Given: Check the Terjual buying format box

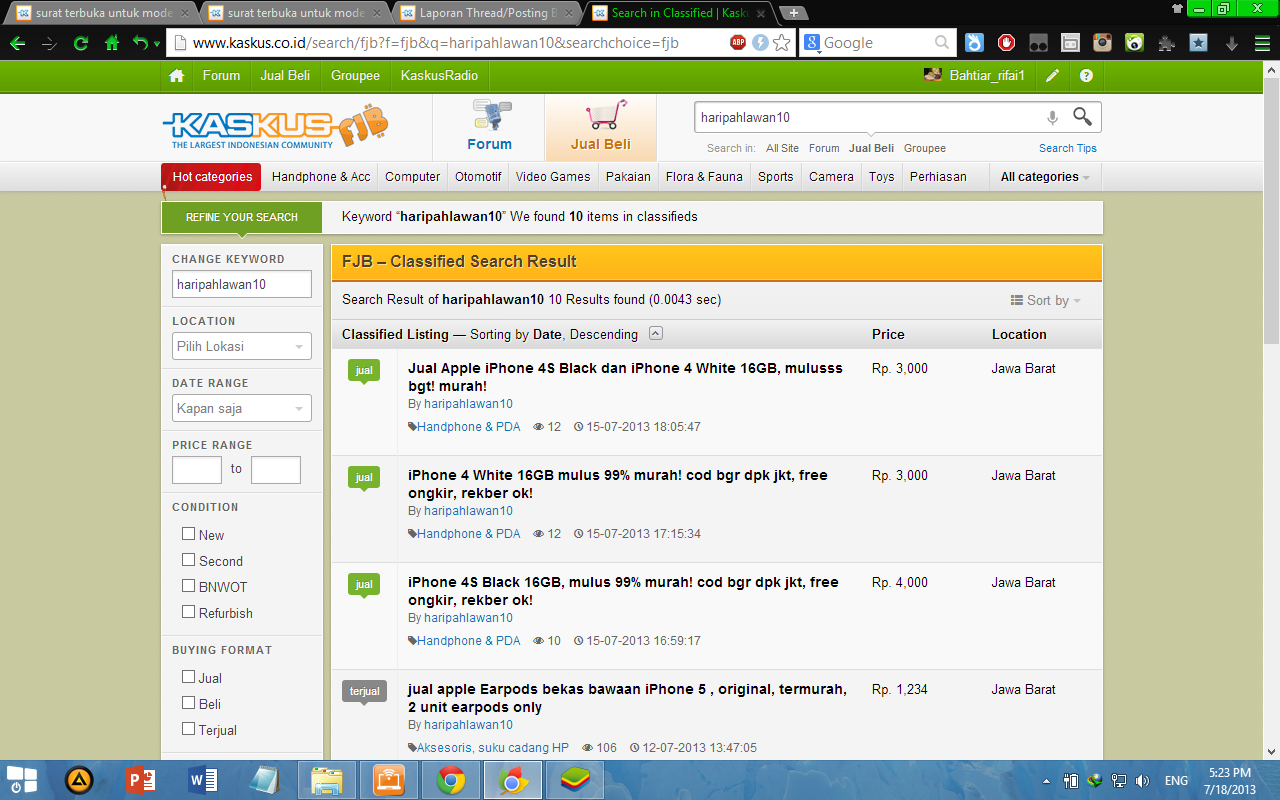Looking at the screenshot, I should click(x=188, y=729).
